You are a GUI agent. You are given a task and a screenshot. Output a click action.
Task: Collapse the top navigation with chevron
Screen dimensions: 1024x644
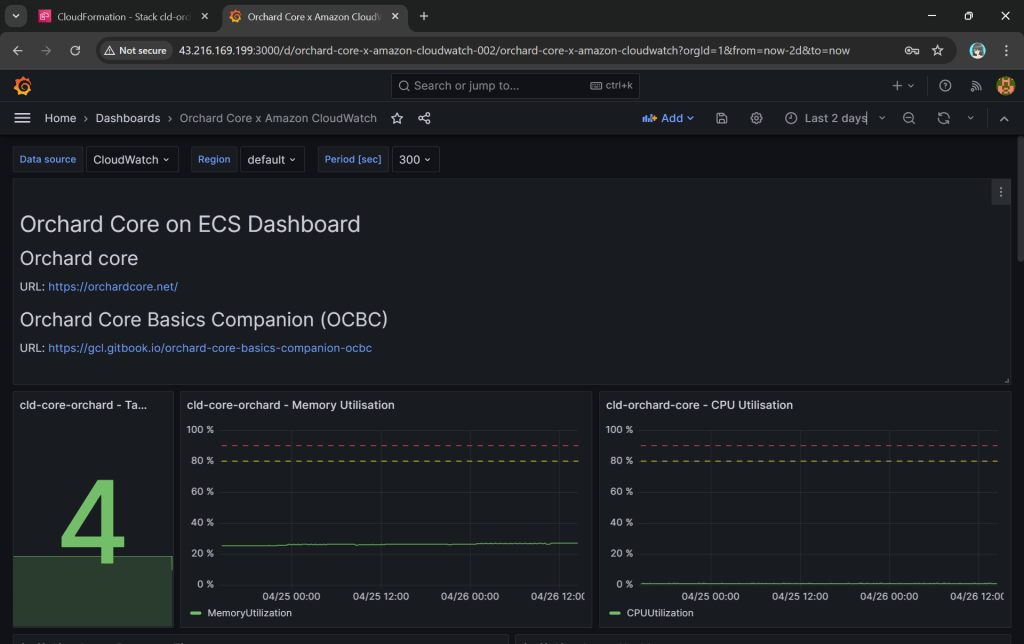point(1004,118)
